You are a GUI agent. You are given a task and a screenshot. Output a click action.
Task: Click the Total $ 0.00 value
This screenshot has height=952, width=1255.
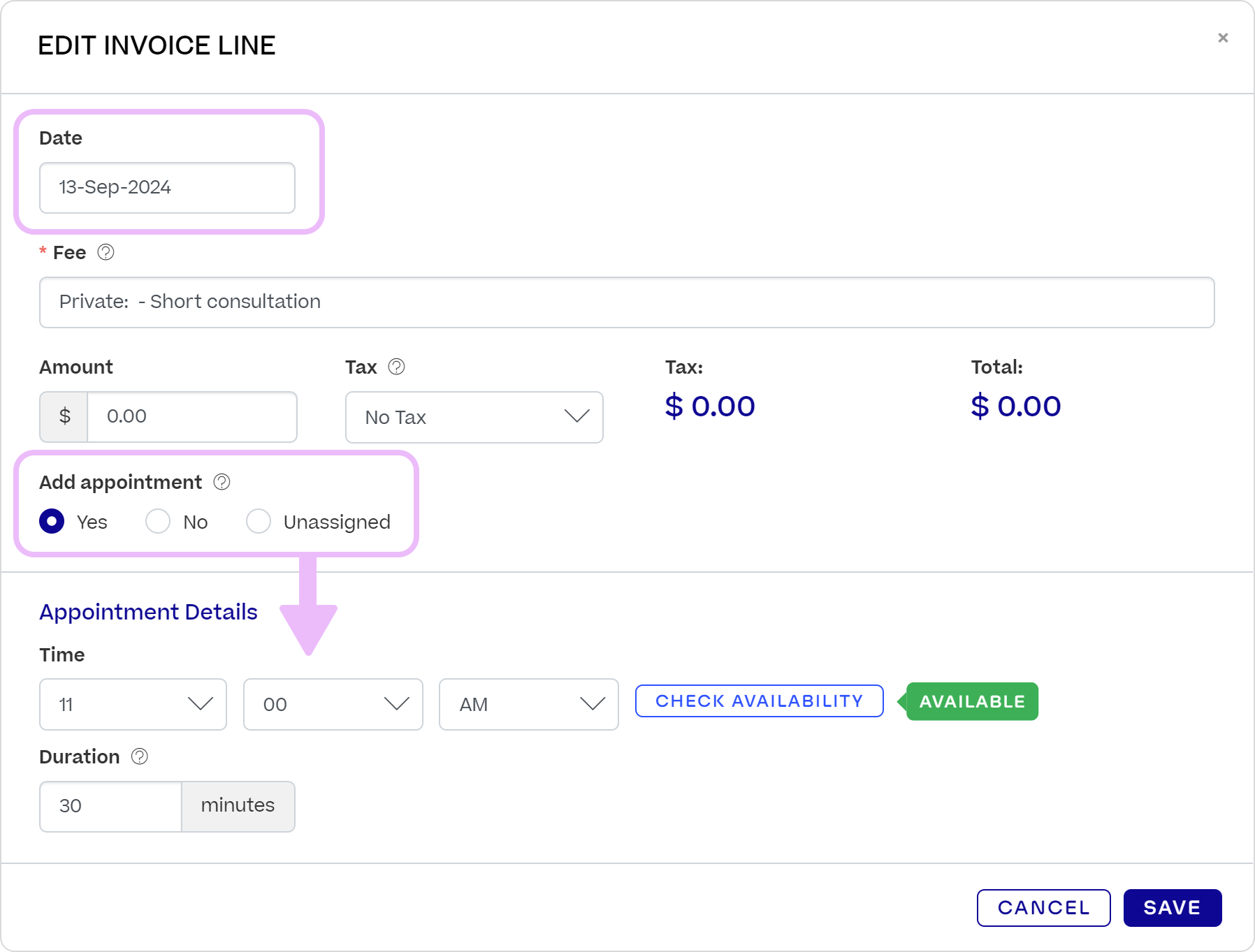tap(1016, 406)
